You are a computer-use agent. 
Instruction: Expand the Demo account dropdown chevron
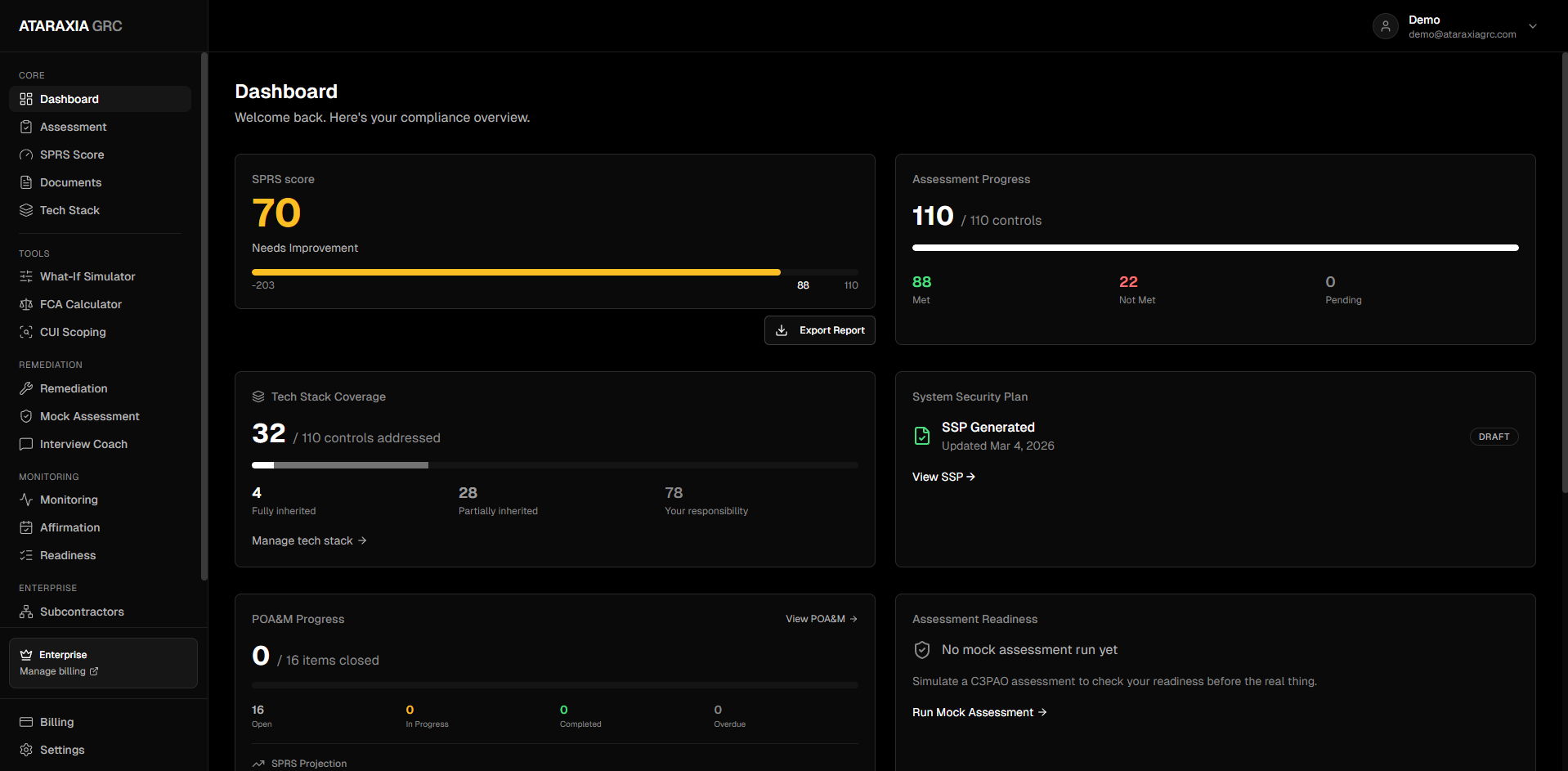click(x=1533, y=26)
